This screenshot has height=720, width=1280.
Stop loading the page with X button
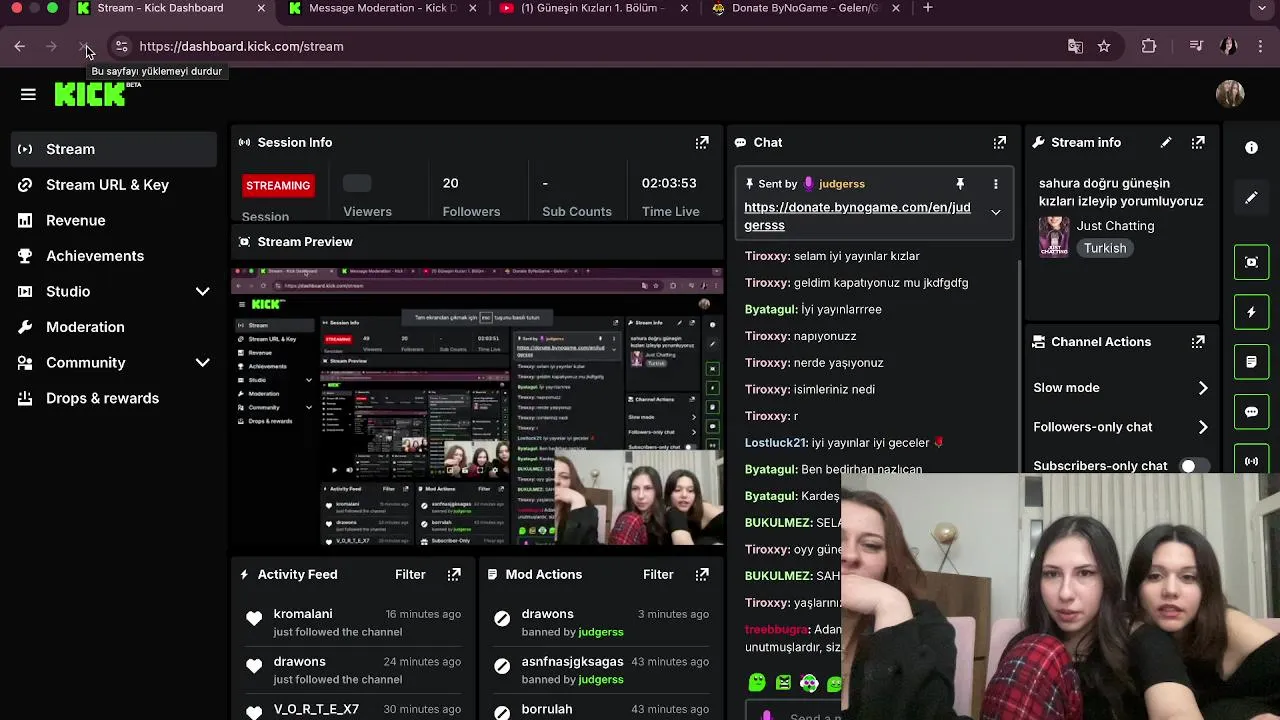[84, 46]
